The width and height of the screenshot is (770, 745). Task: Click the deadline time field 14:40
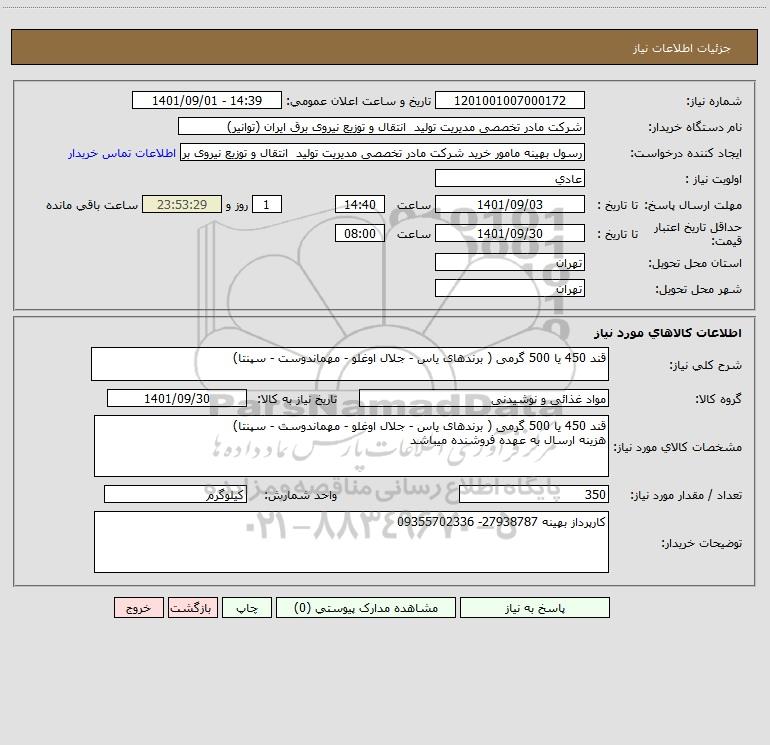point(359,204)
